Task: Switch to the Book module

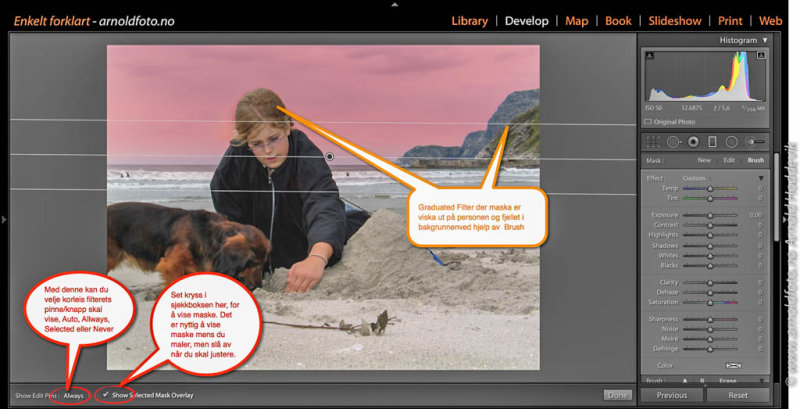Action: pos(618,21)
